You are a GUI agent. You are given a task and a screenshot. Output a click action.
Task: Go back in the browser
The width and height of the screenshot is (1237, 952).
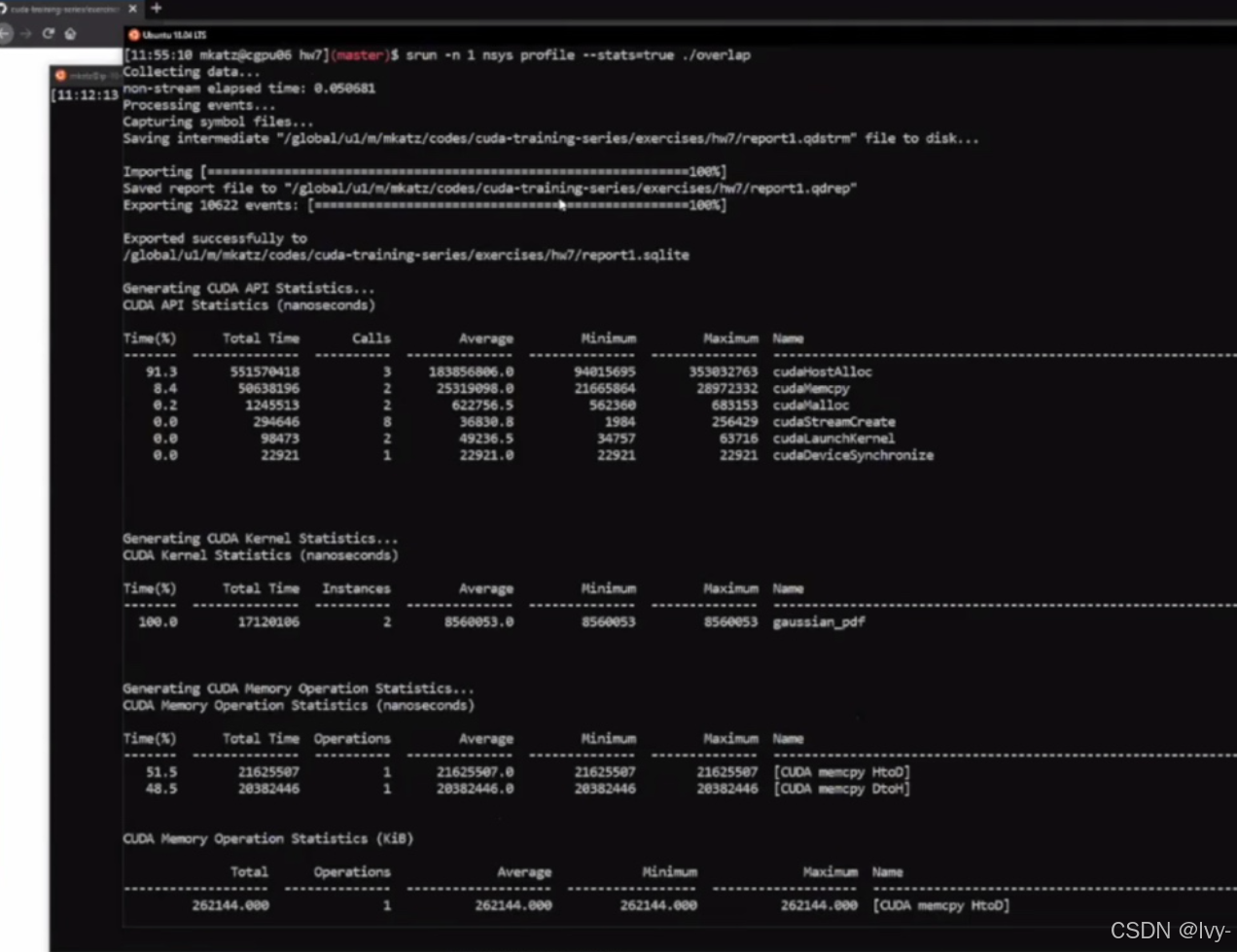(x=6, y=33)
